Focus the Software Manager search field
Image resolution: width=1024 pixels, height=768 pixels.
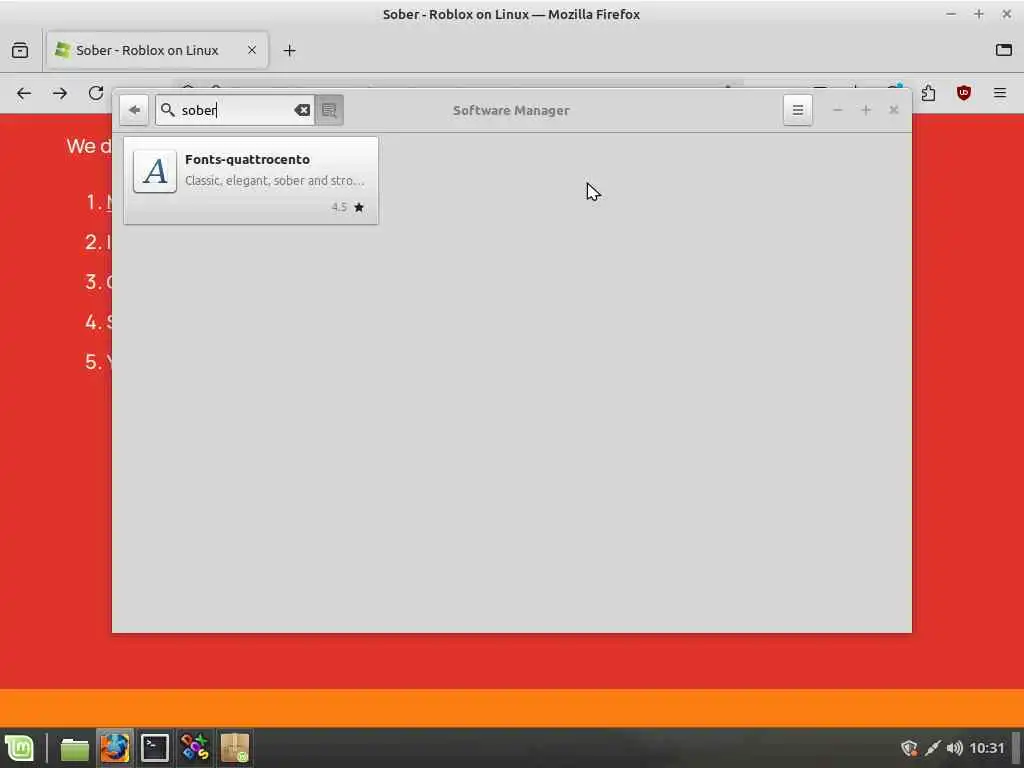(235, 110)
